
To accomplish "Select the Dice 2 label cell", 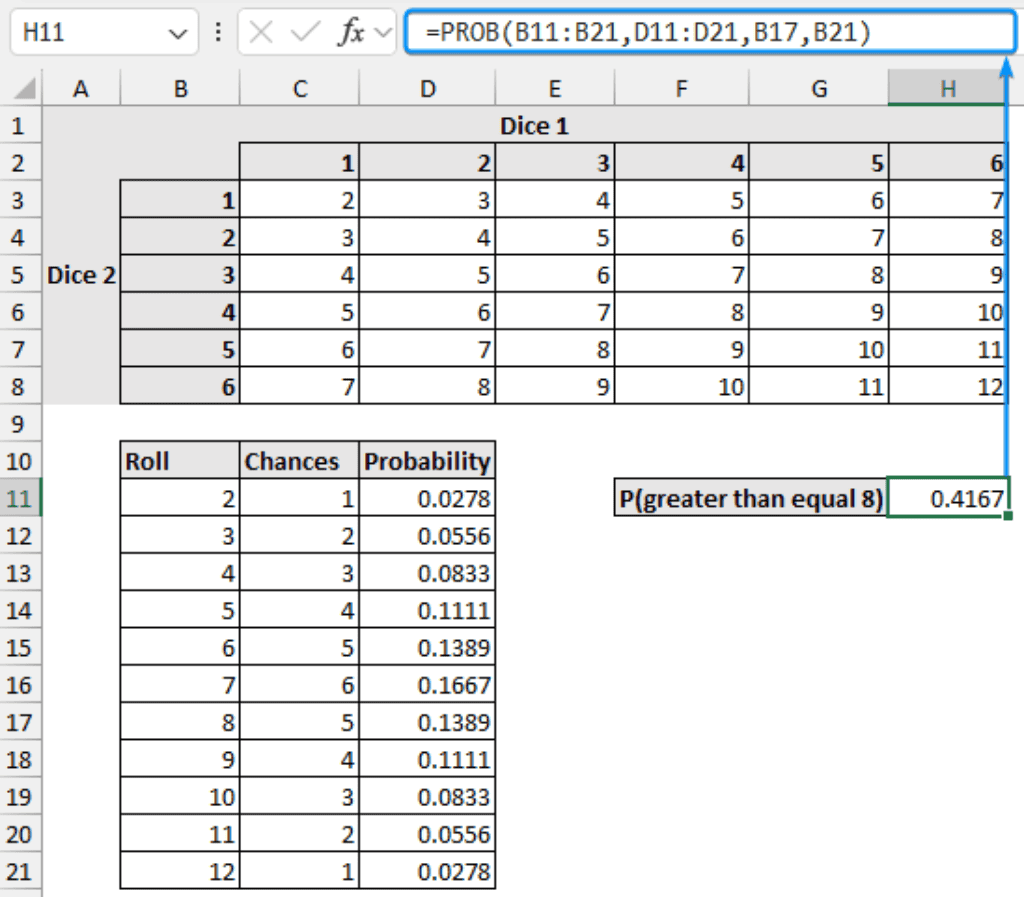I will [81, 275].
